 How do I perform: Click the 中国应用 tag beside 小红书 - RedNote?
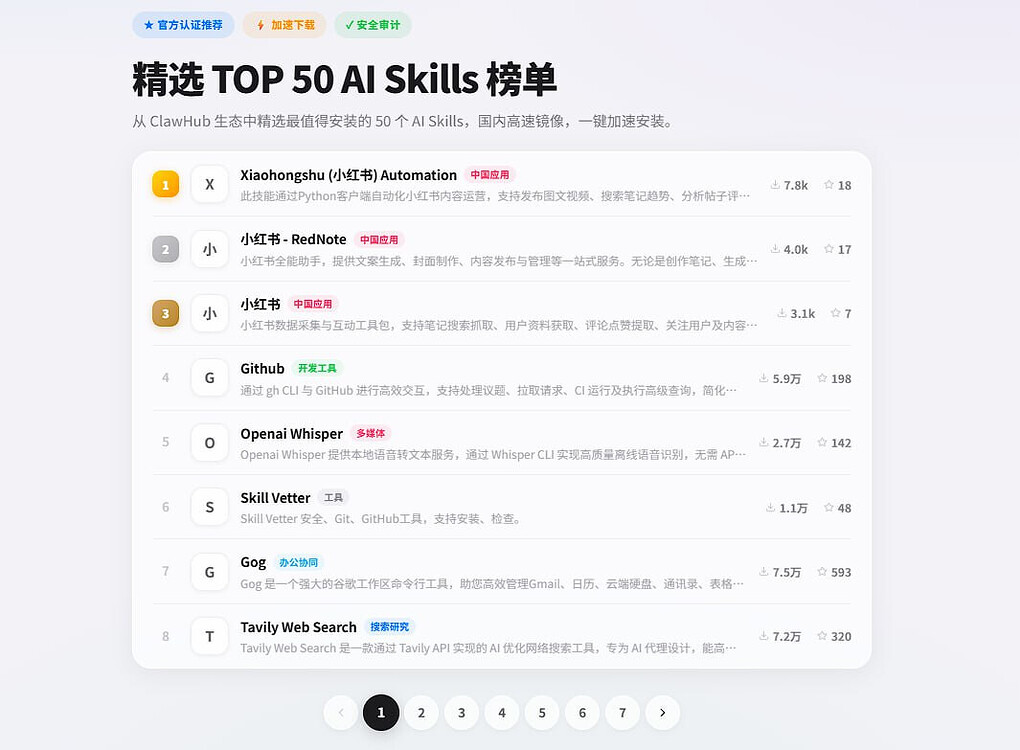(379, 239)
